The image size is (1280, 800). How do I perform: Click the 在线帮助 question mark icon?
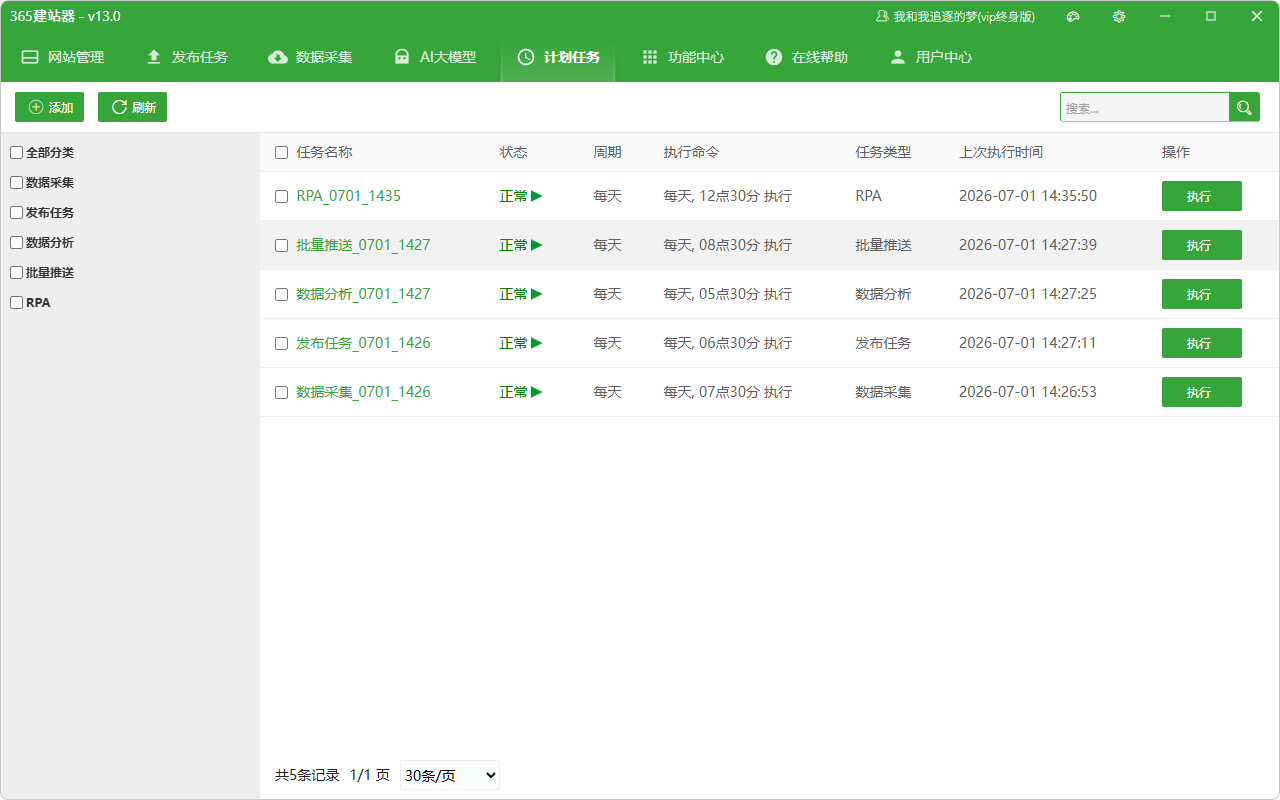click(774, 57)
